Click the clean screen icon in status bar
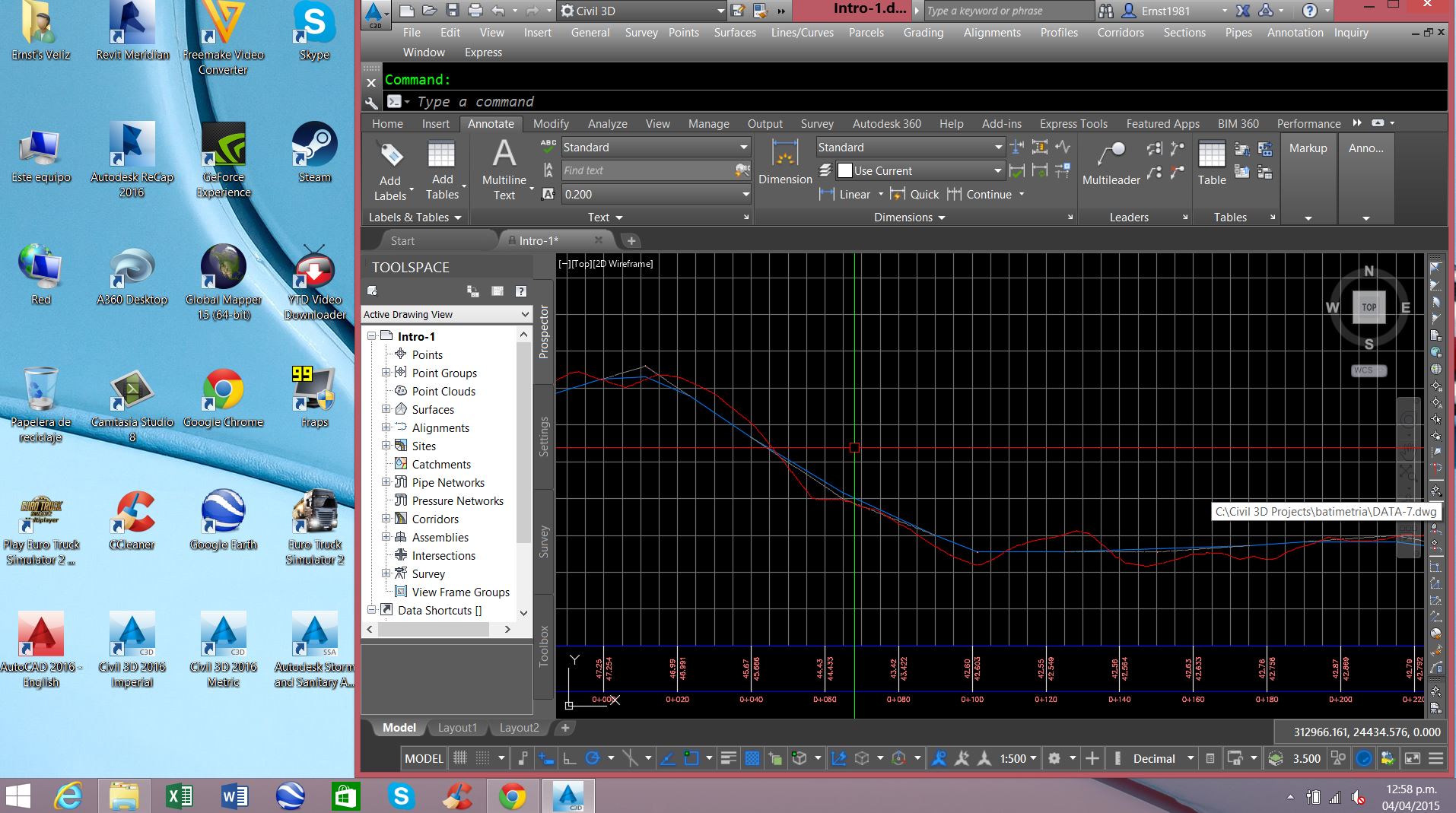The height and width of the screenshot is (813, 1456). pyautogui.click(x=1412, y=758)
